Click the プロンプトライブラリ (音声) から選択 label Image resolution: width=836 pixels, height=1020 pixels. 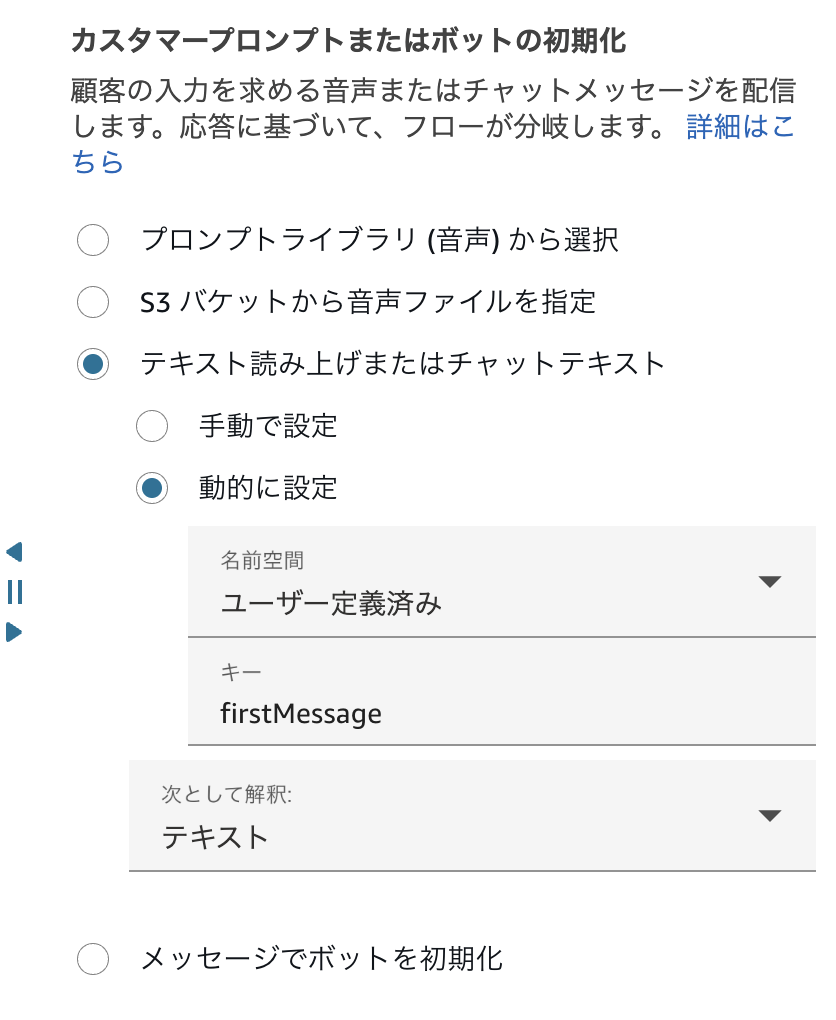click(x=380, y=240)
